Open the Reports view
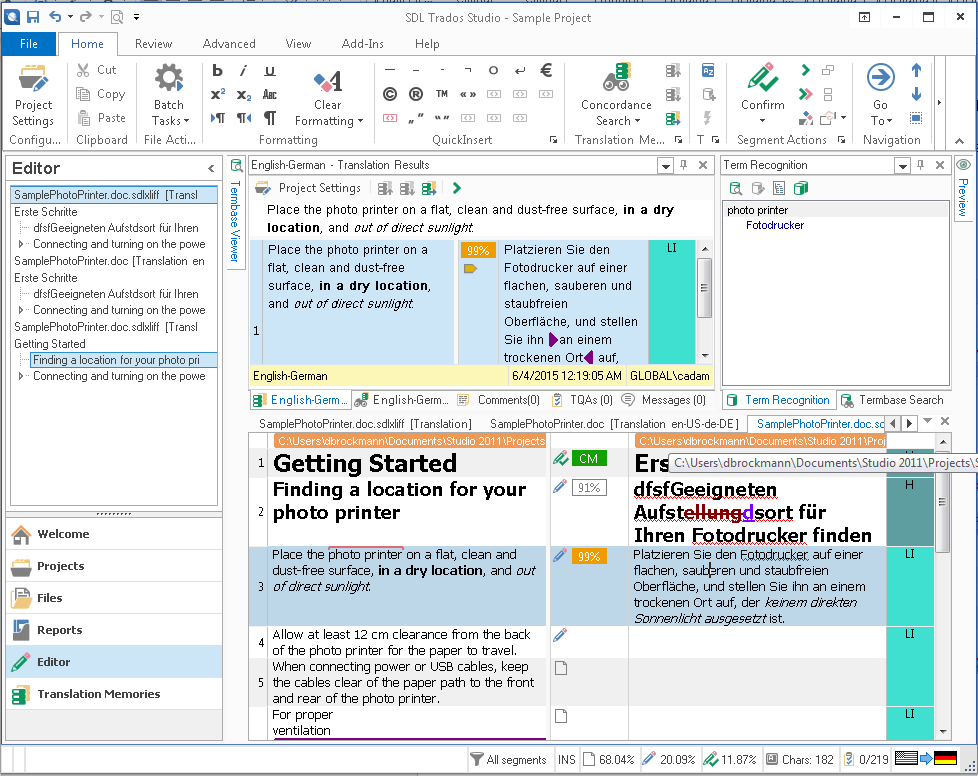Screen dimensions: 978x776 pos(114,630)
